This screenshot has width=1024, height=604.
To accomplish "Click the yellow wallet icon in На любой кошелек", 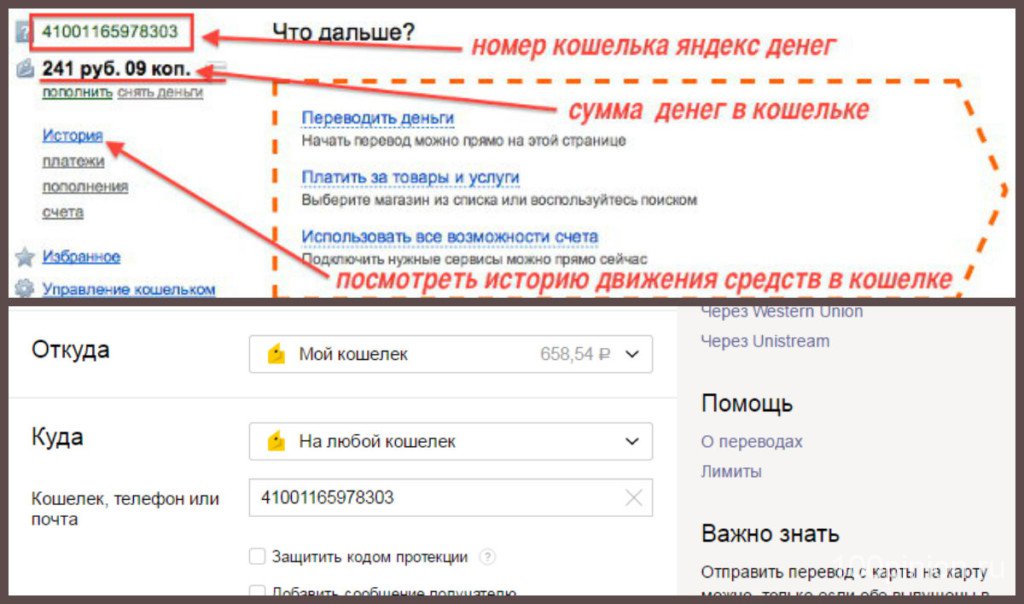I will pos(277,441).
